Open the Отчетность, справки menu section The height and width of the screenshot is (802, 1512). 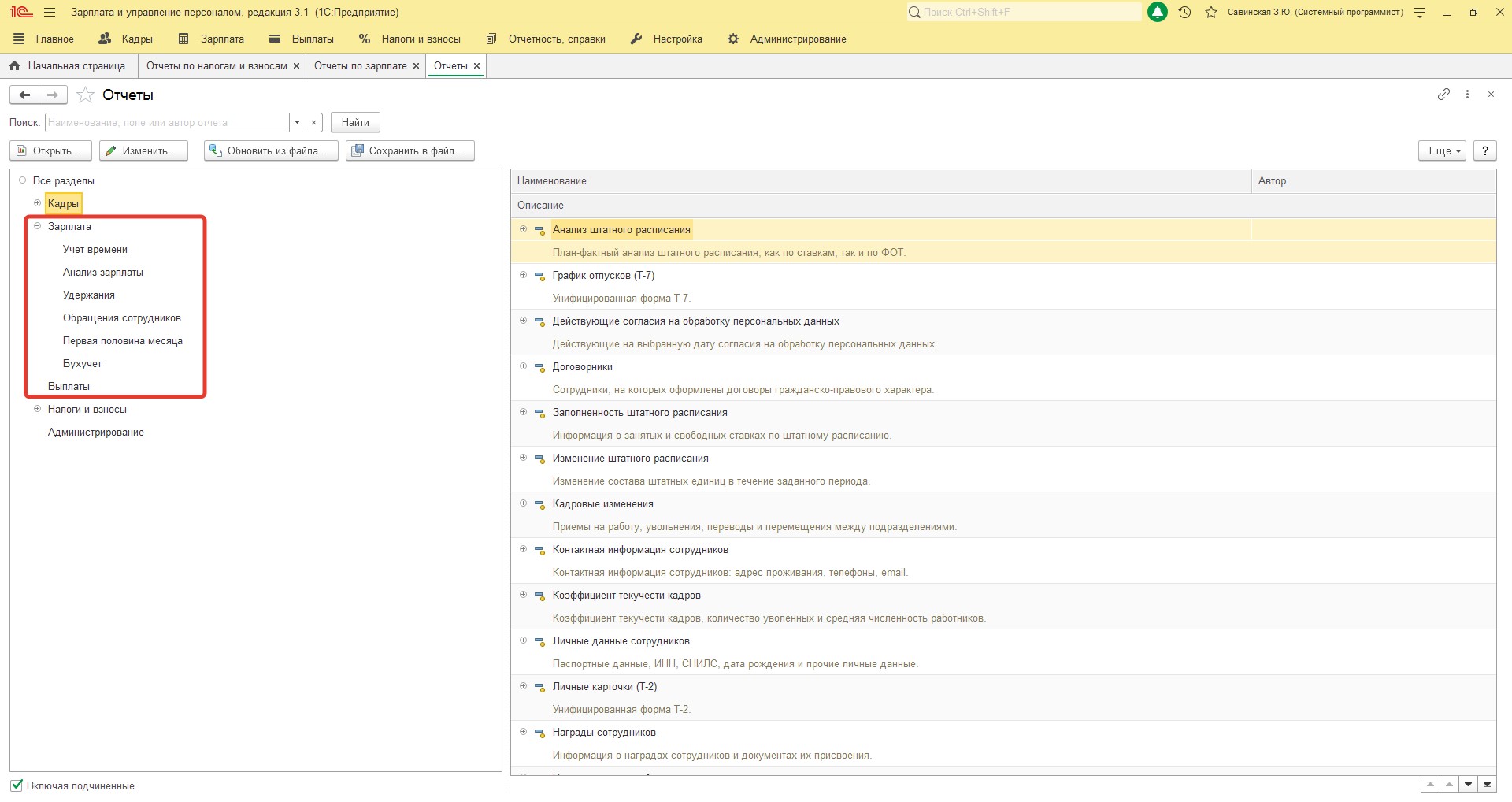tap(547, 39)
